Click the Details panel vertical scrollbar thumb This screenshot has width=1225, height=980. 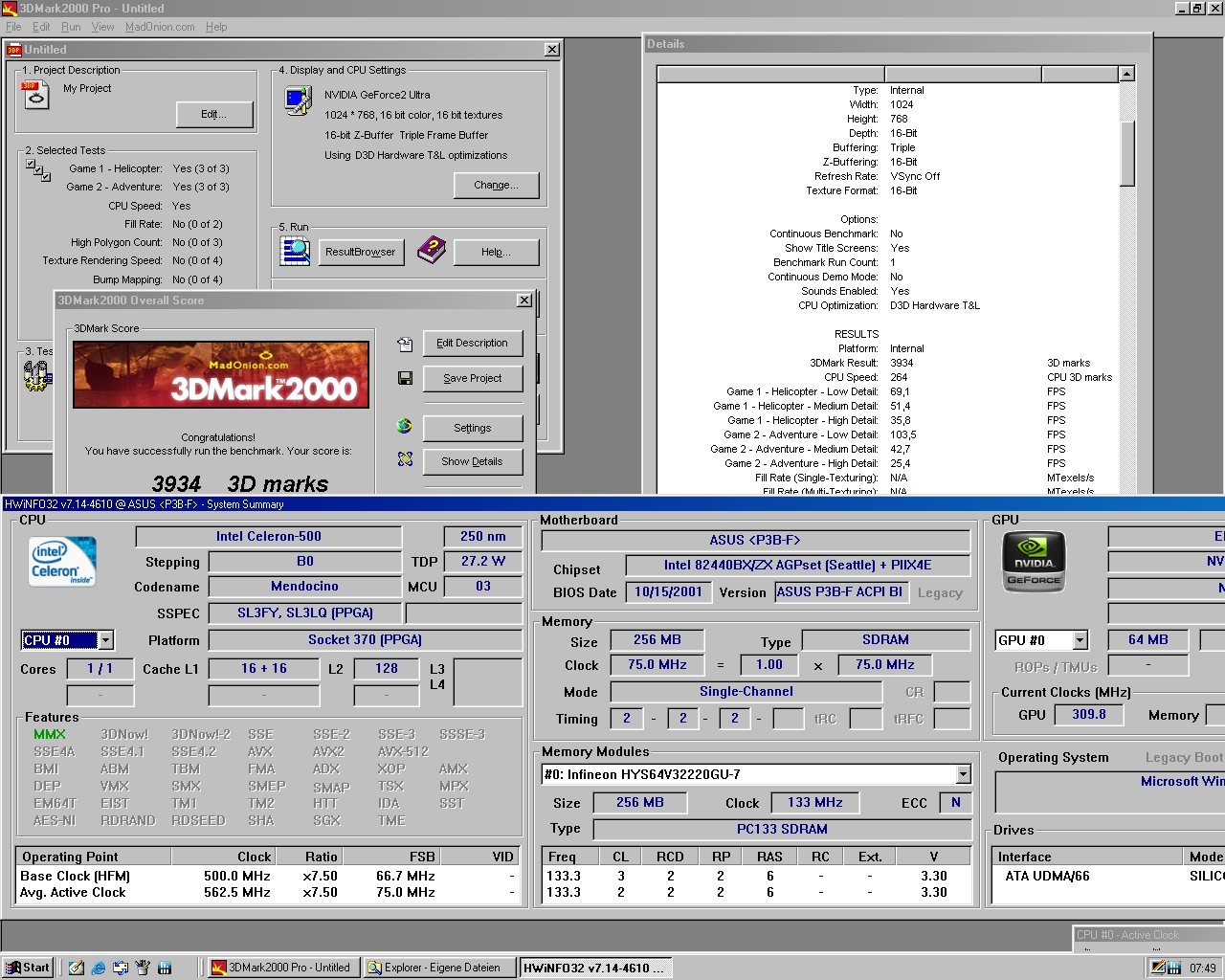pyautogui.click(x=1126, y=153)
